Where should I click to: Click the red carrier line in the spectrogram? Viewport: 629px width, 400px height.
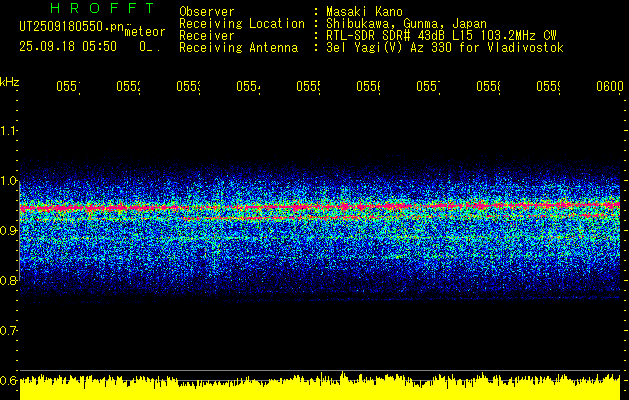320,207
